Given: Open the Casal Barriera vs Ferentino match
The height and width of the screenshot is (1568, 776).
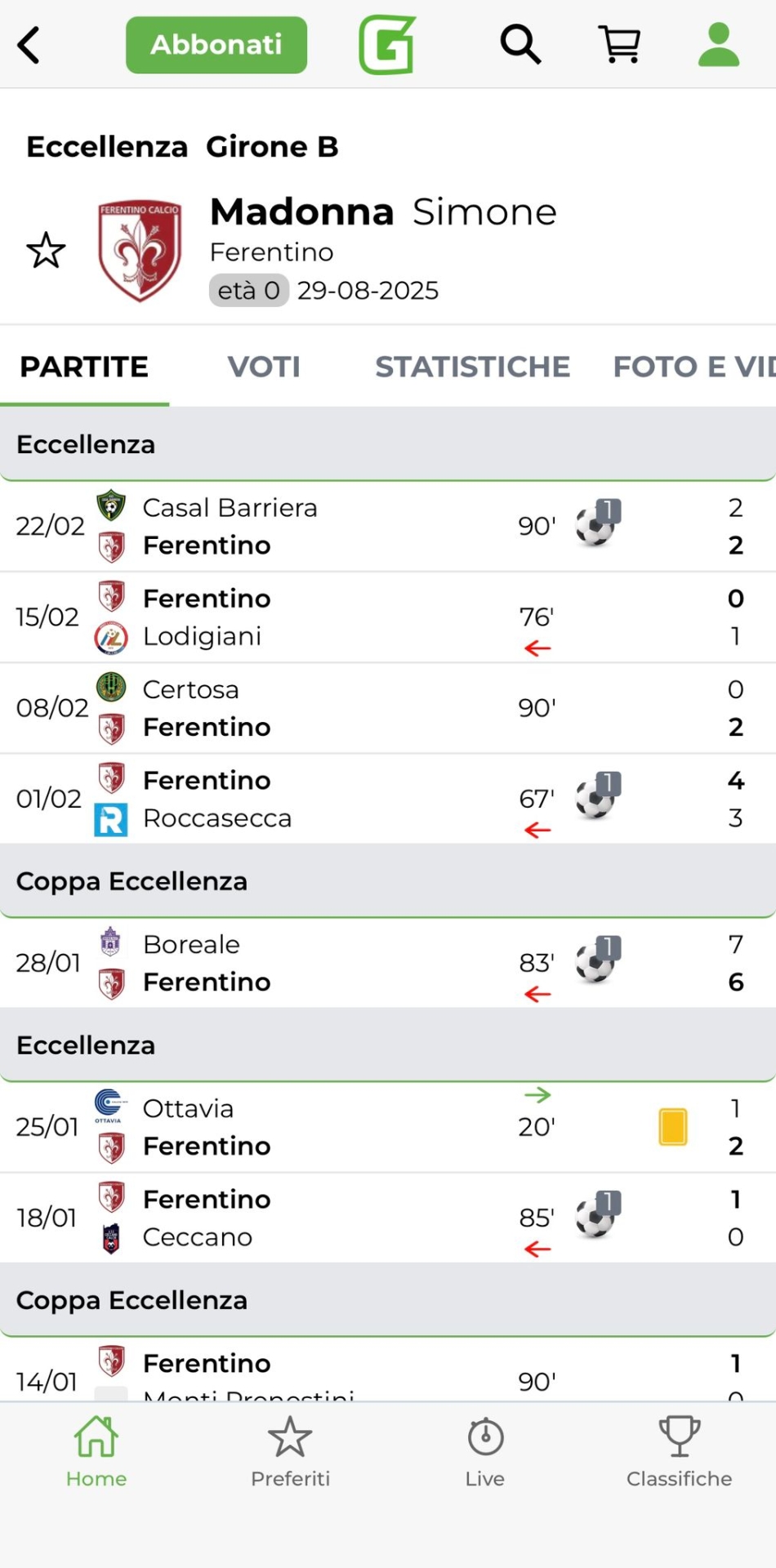Looking at the screenshot, I should [x=327, y=527].
